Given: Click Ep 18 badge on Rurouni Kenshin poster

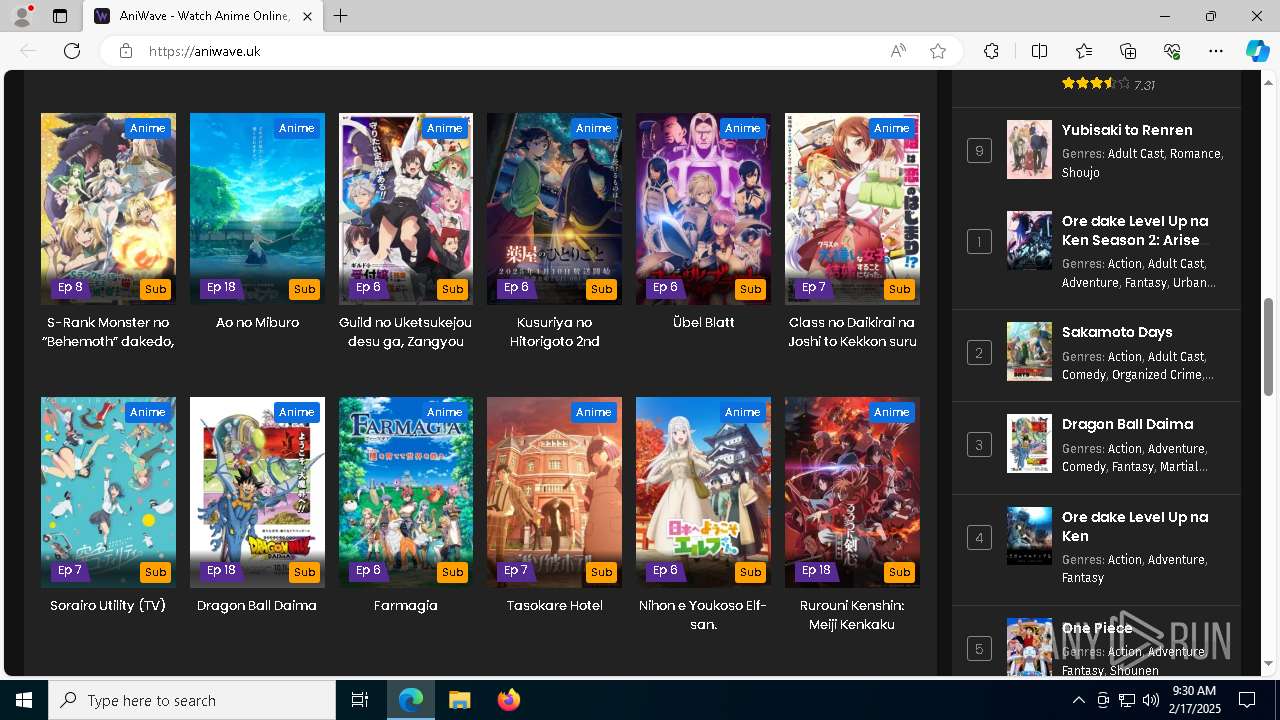Looking at the screenshot, I should click(816, 570).
